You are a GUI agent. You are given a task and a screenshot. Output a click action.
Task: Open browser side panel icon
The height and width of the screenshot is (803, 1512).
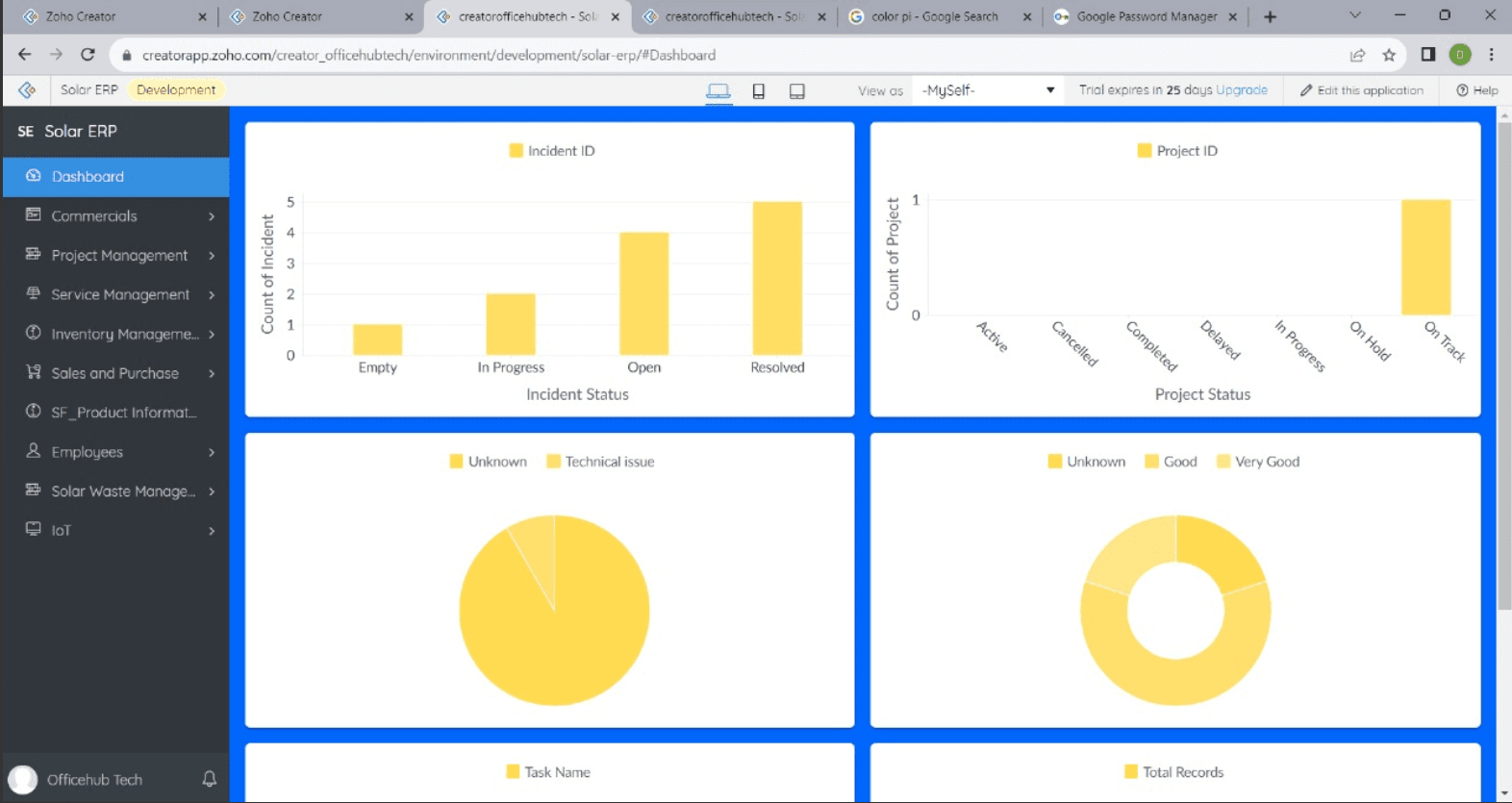click(1428, 55)
